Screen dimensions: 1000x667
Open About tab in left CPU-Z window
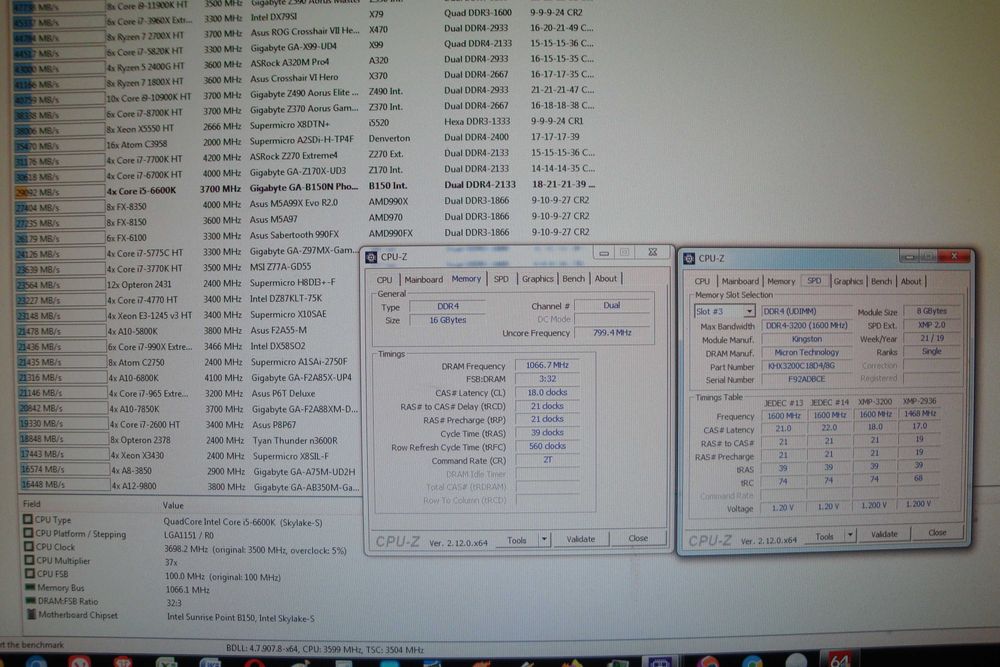coord(605,279)
